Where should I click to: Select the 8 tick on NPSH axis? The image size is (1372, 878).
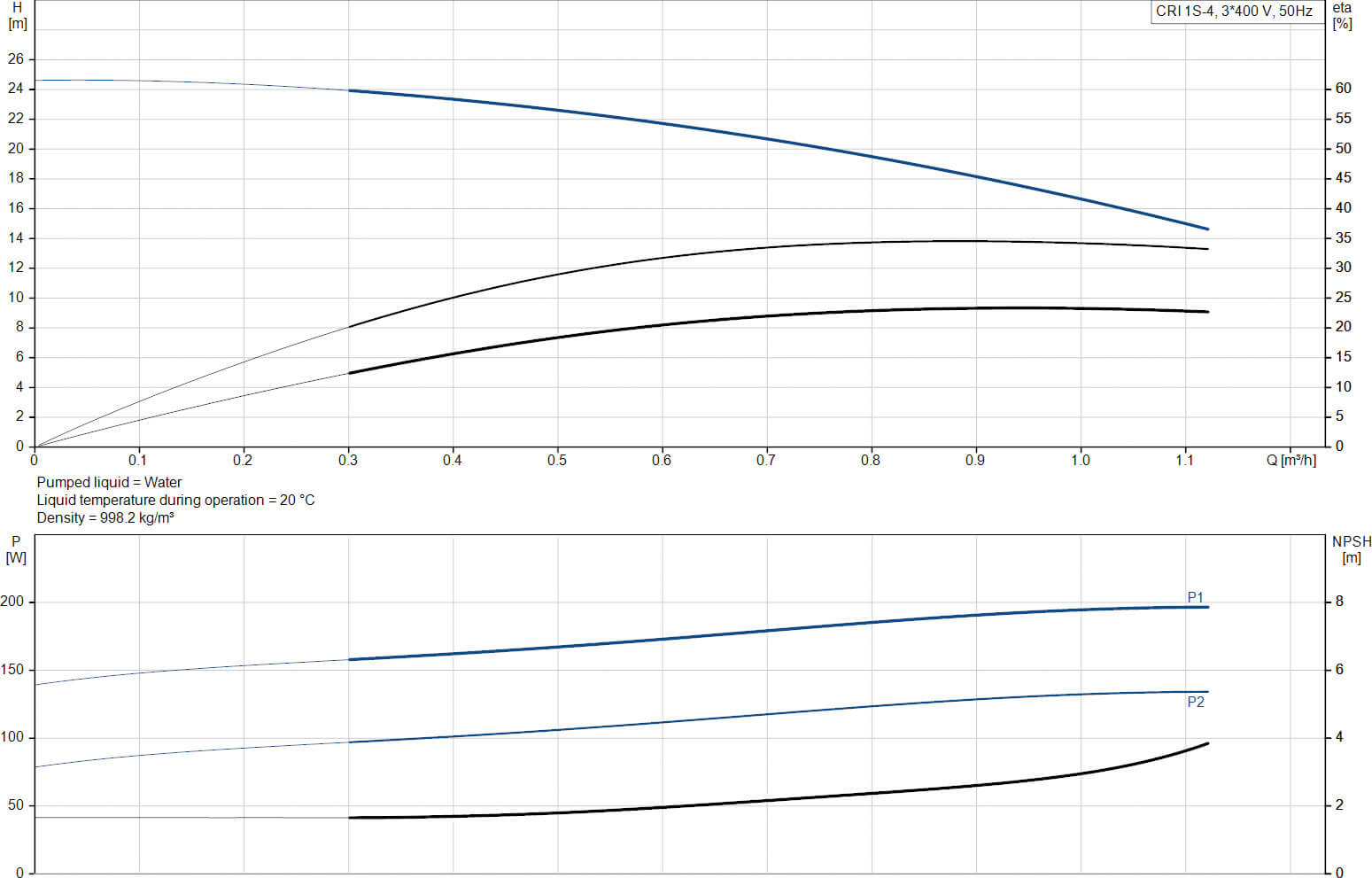pos(1339,602)
